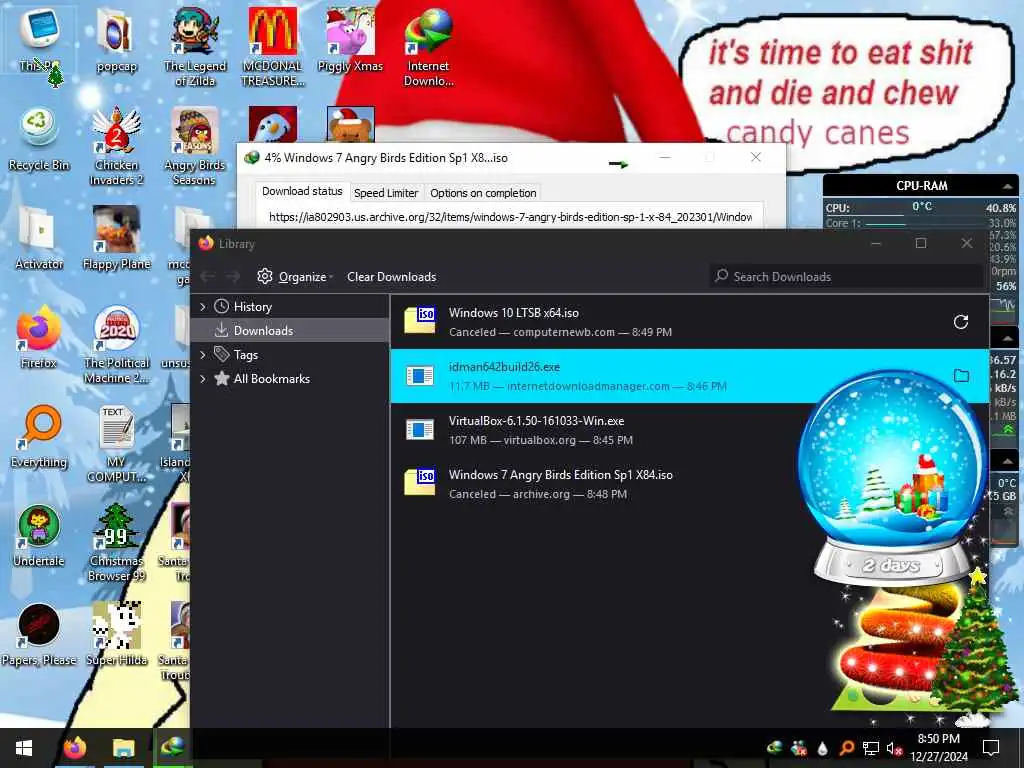1024x768 pixels.
Task: Open File Explorer from the taskbar
Action: click(x=123, y=748)
